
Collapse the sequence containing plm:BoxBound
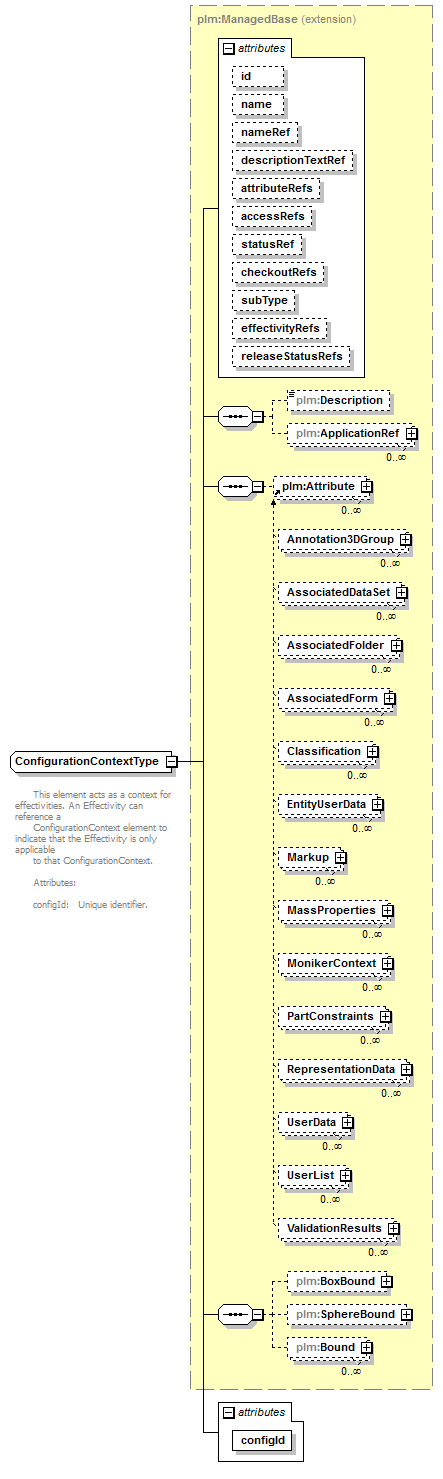(x=257, y=1315)
